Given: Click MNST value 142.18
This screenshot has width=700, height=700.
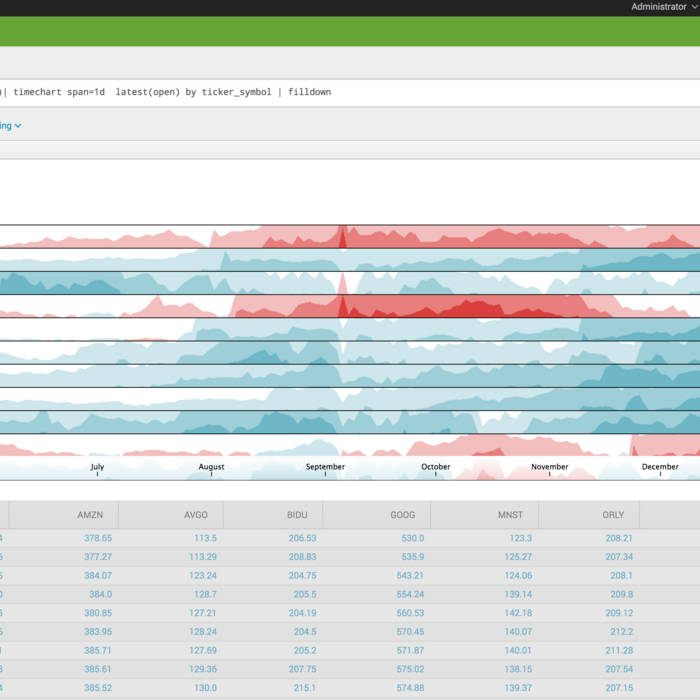Looking at the screenshot, I should (518, 613).
